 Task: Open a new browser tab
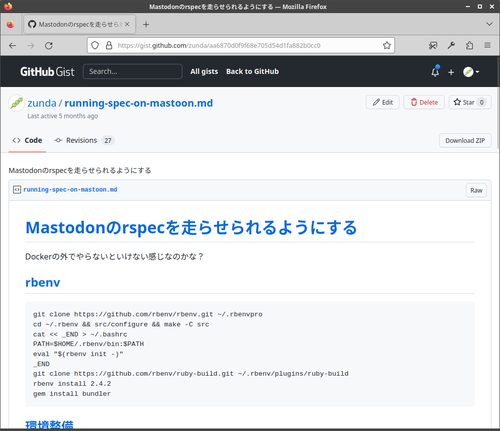146,24
